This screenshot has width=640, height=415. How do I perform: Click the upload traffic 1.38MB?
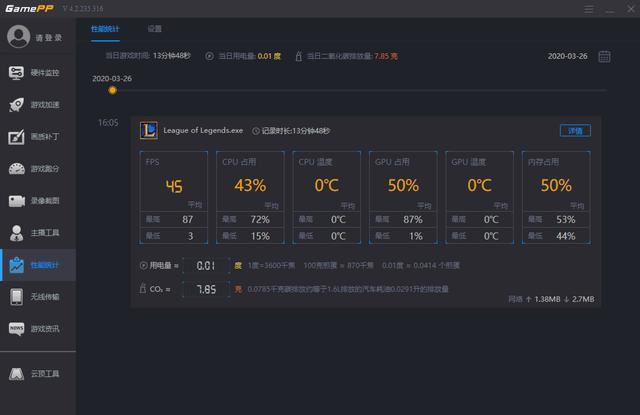pos(547,299)
